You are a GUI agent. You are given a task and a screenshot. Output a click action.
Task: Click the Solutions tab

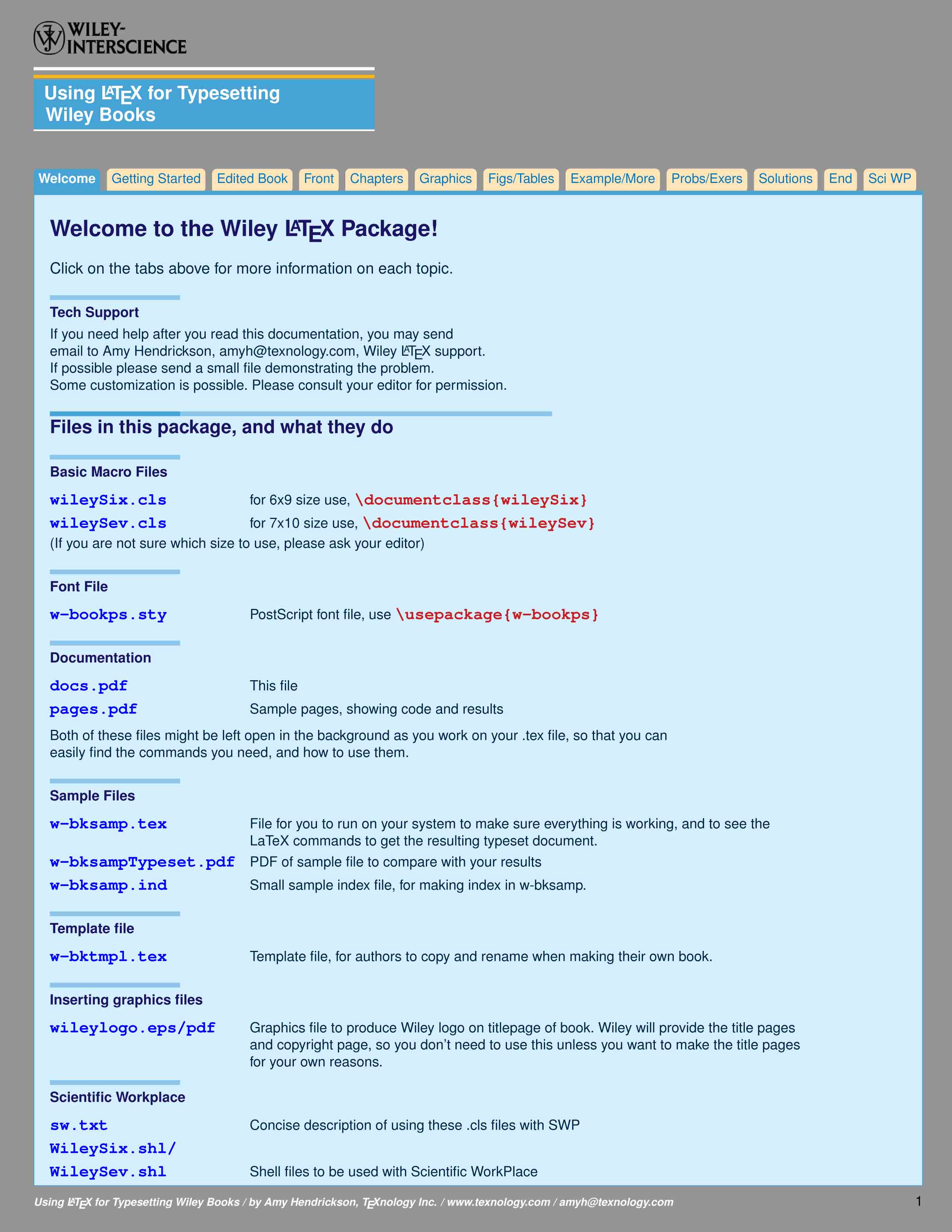point(784,178)
